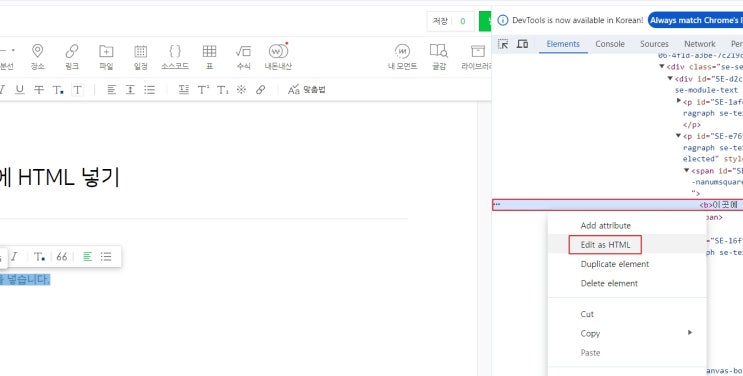Collapse the span id node

coord(687,170)
